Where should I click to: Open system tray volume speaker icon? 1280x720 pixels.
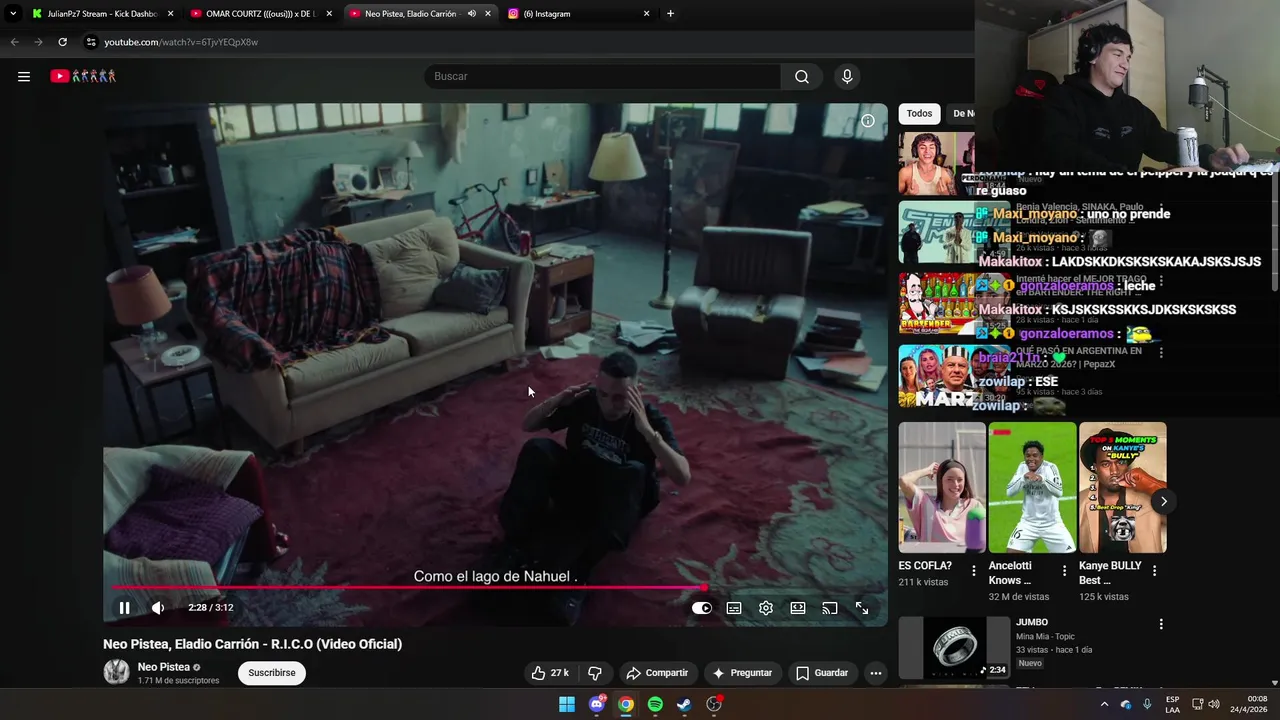click(x=1214, y=704)
